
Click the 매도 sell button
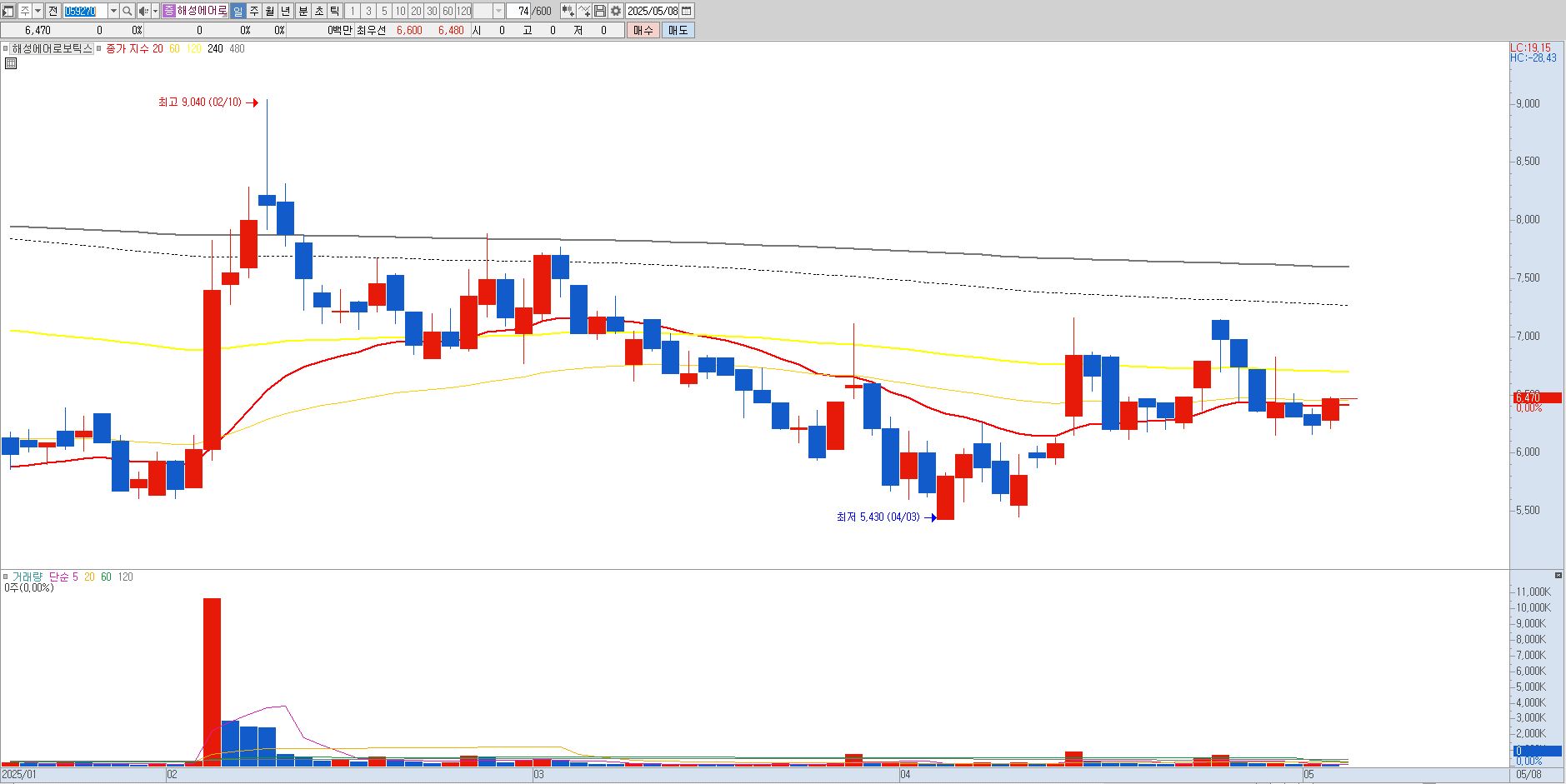(x=678, y=30)
